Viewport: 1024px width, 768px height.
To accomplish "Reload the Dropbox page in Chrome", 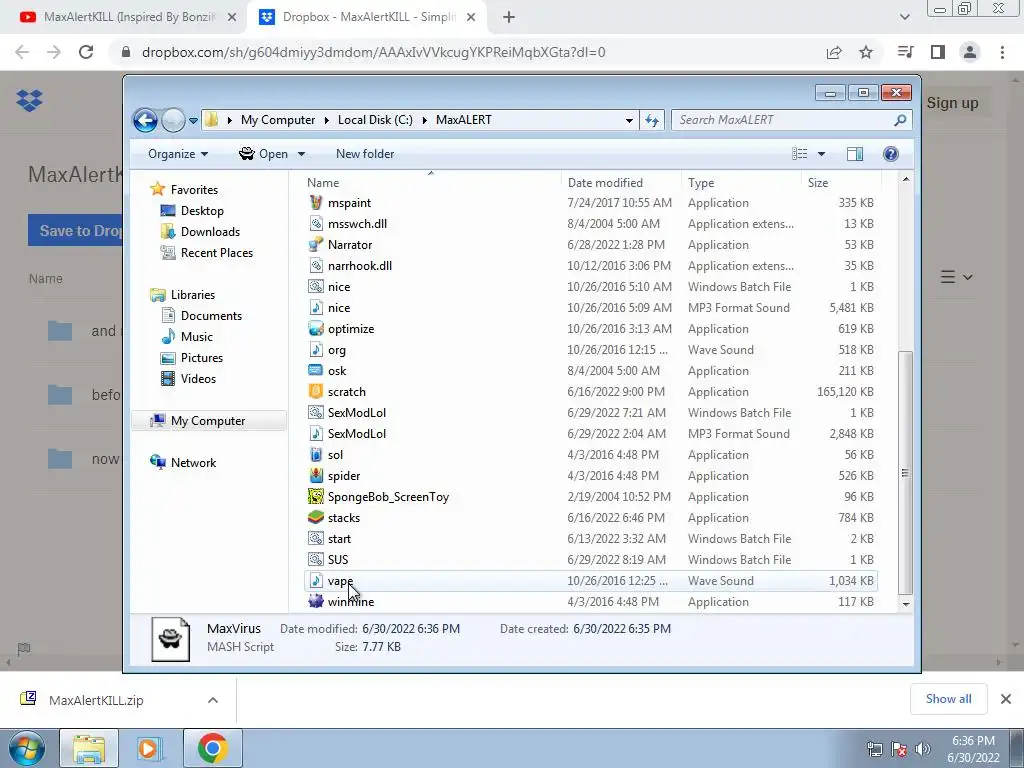I will 86,52.
